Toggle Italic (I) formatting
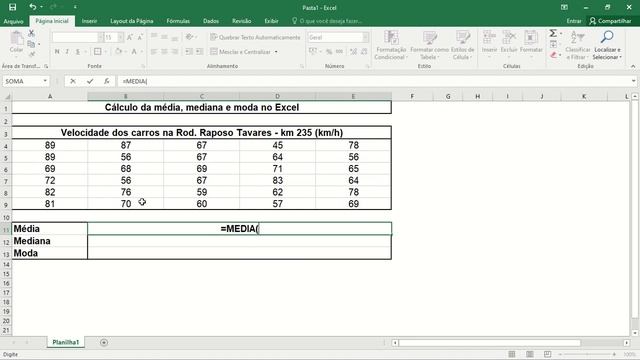640x360 pixels. tap(67, 51)
